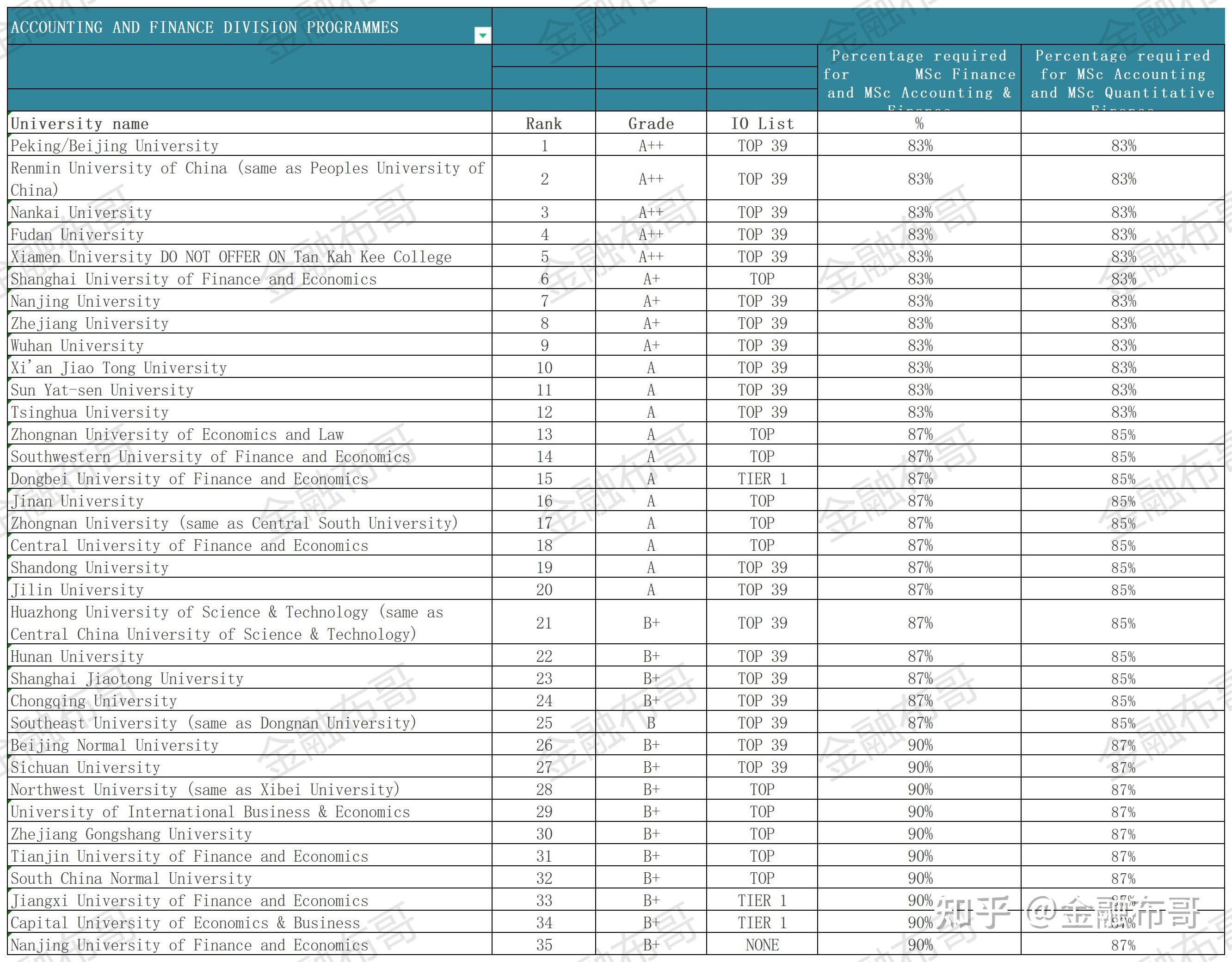Screen dimensions: 1232x962
Task: Select the Peking/Beijing University cell
Action: 115,146
